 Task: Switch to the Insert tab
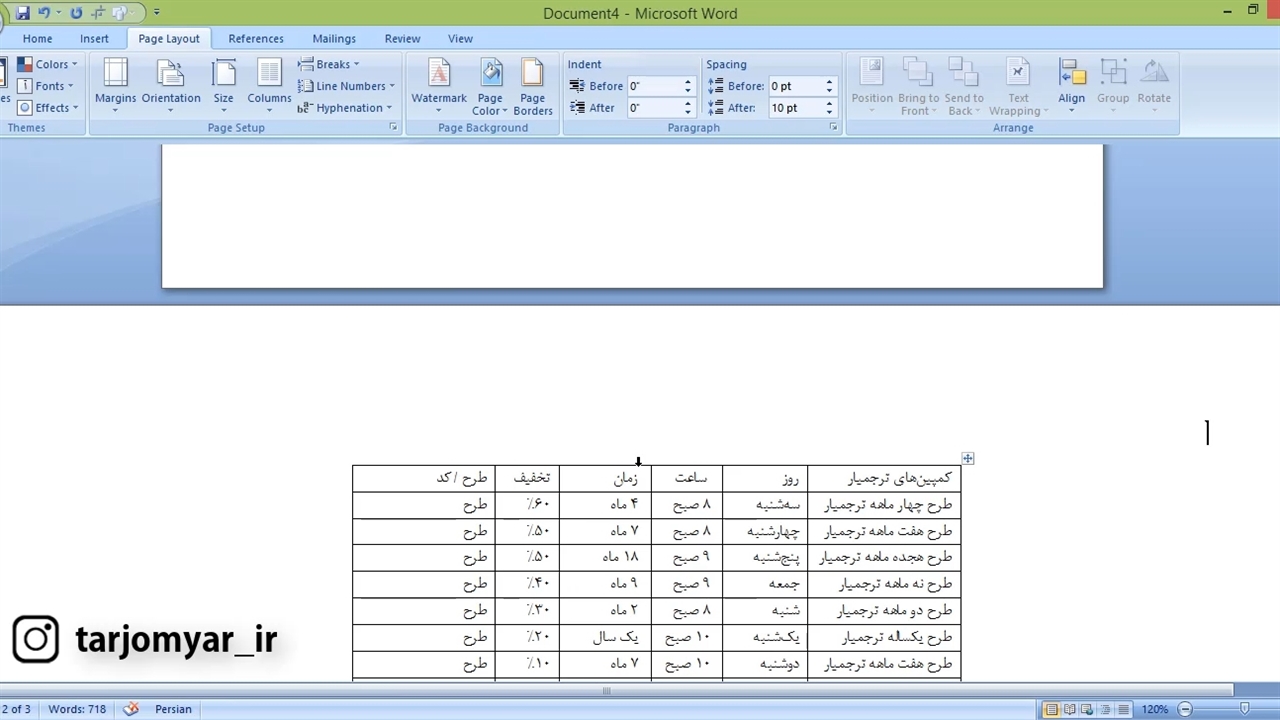coord(94,38)
